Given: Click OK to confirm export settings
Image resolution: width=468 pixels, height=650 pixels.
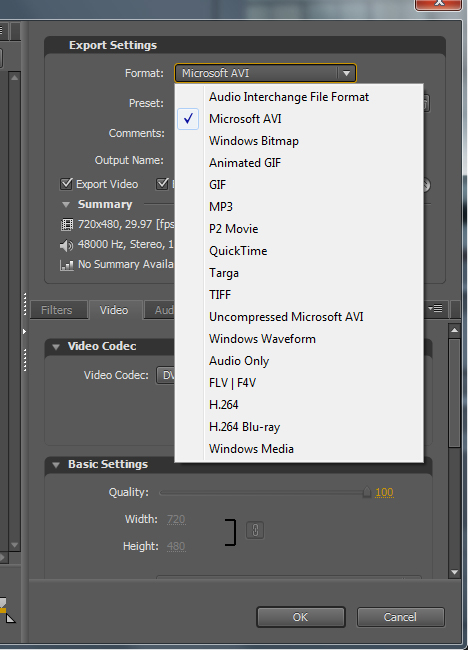Looking at the screenshot, I should [301, 617].
